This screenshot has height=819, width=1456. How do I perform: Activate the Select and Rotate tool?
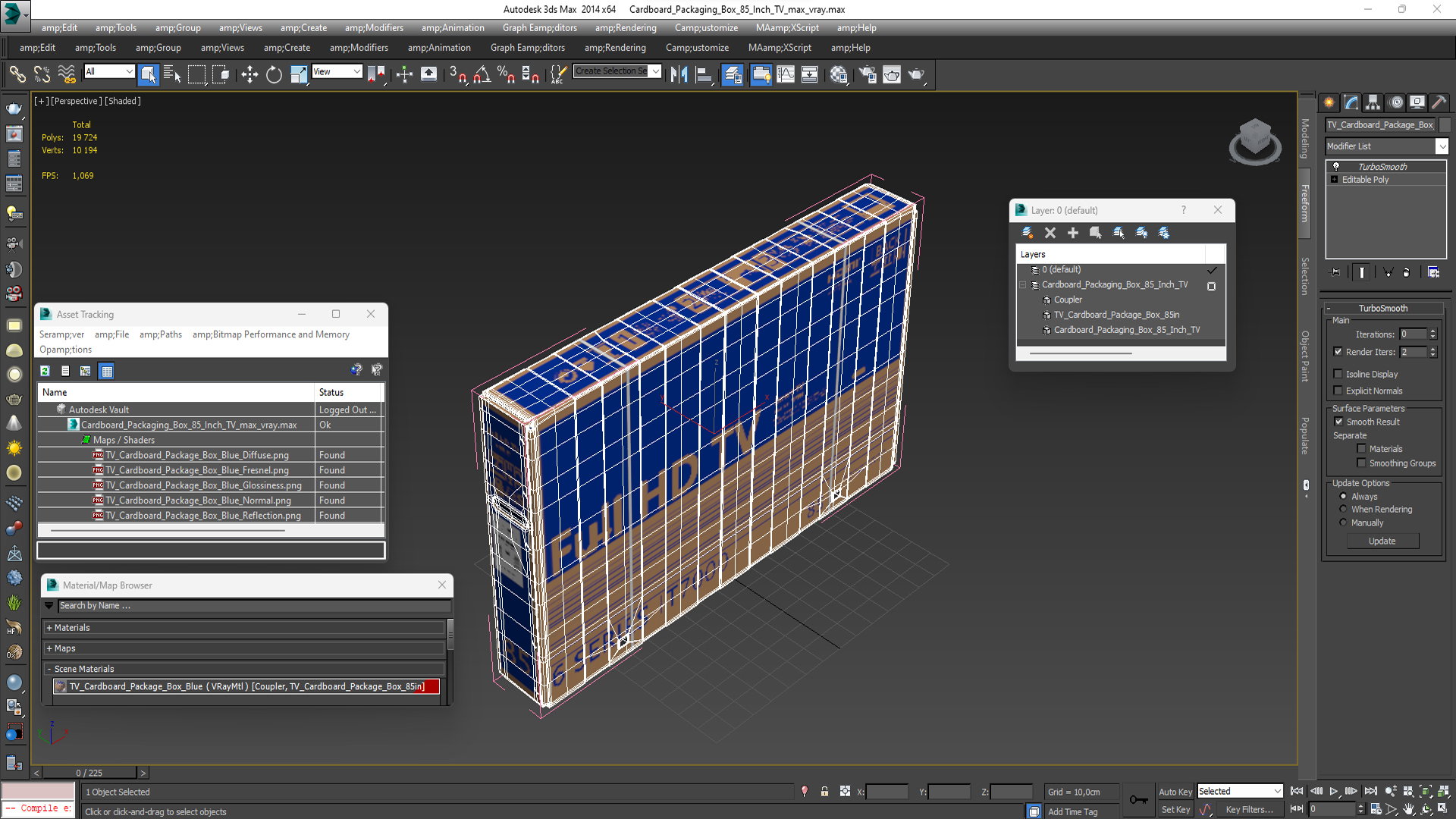coord(274,74)
